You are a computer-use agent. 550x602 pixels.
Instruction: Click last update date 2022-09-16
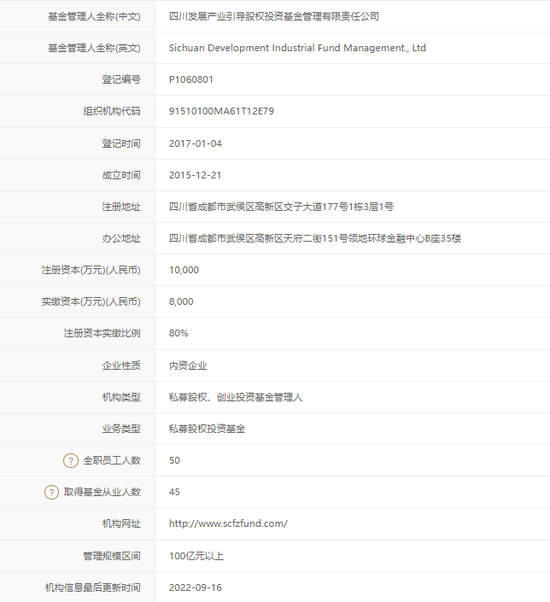click(195, 587)
